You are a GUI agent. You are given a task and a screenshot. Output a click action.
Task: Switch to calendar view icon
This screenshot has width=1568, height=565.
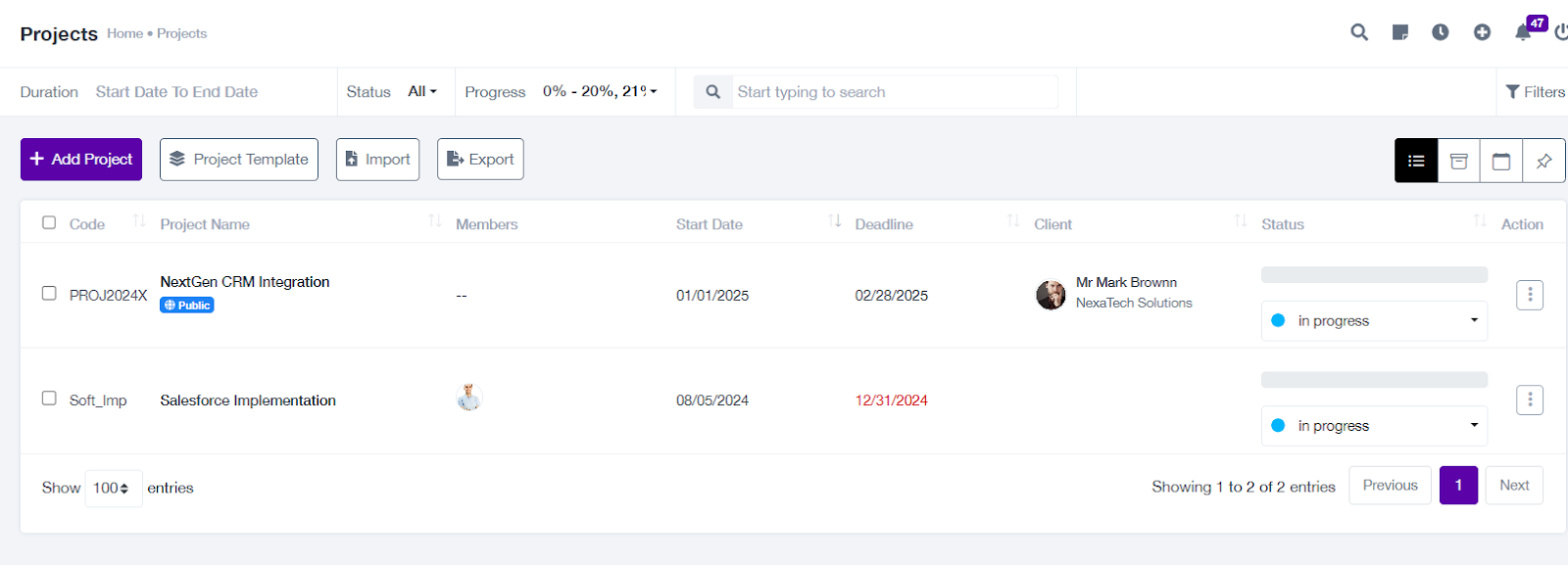[x=1501, y=161]
